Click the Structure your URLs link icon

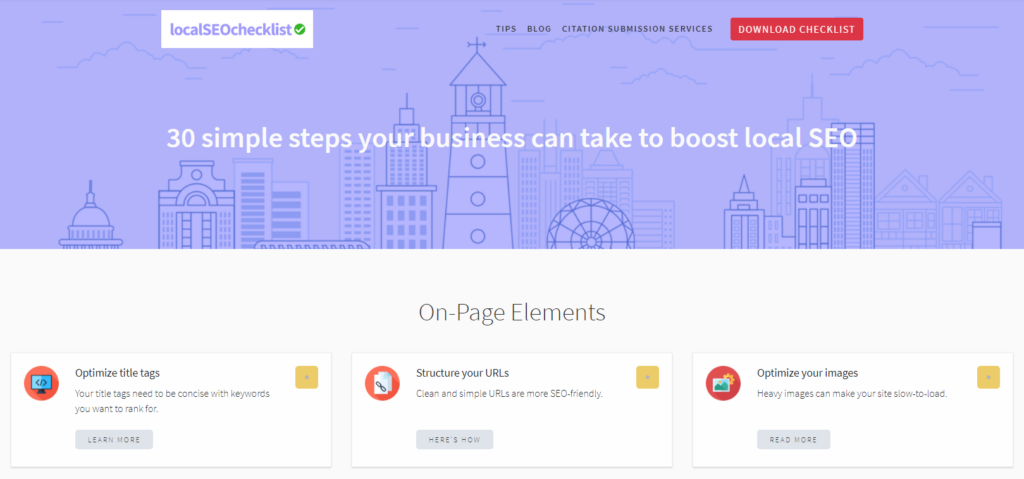pos(383,384)
